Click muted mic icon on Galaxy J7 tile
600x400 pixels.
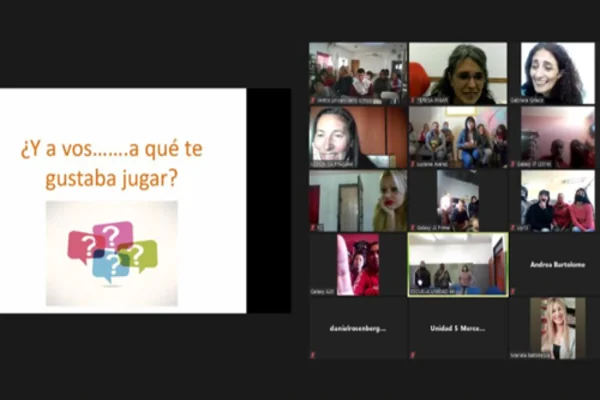(x=513, y=164)
